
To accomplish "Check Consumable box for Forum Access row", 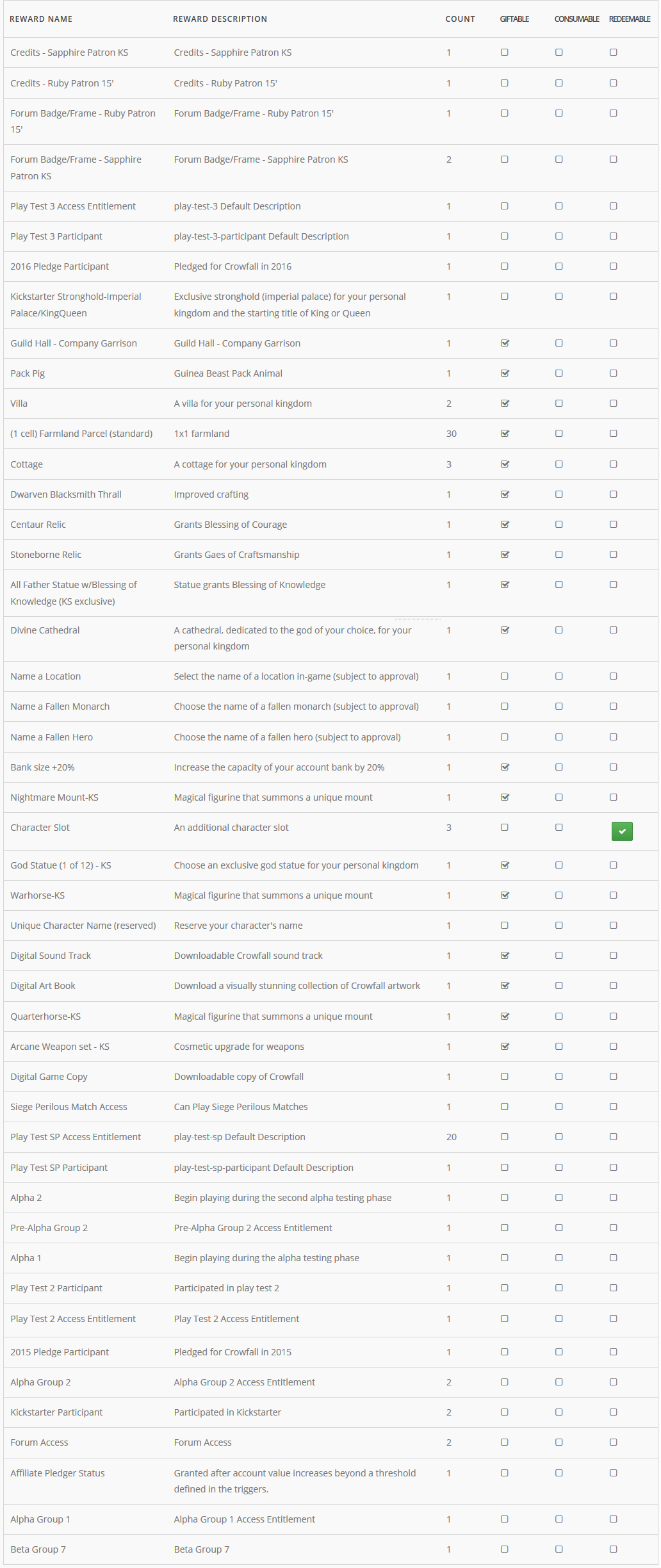I will point(559,1442).
